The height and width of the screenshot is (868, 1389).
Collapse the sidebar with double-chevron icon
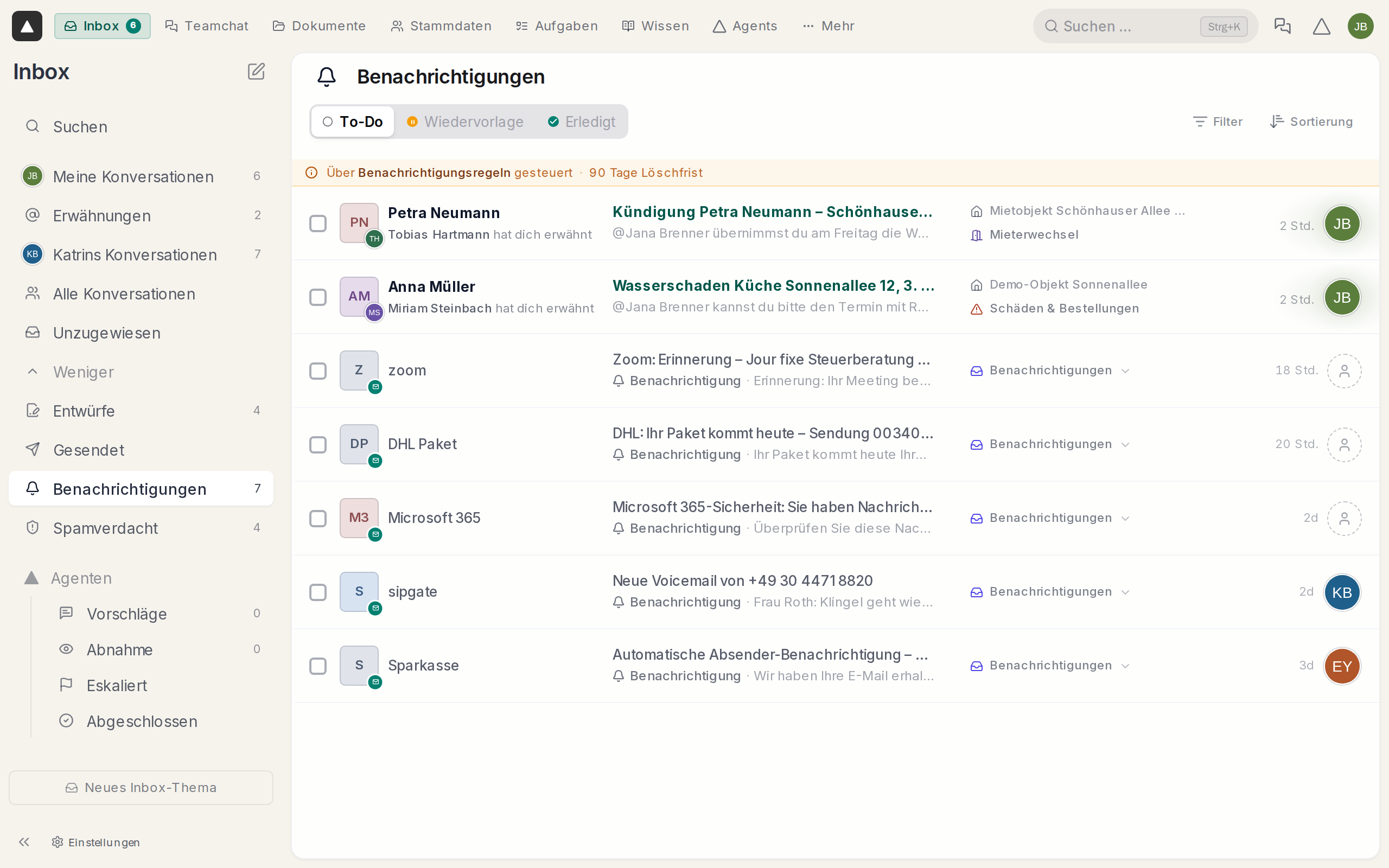point(24,841)
